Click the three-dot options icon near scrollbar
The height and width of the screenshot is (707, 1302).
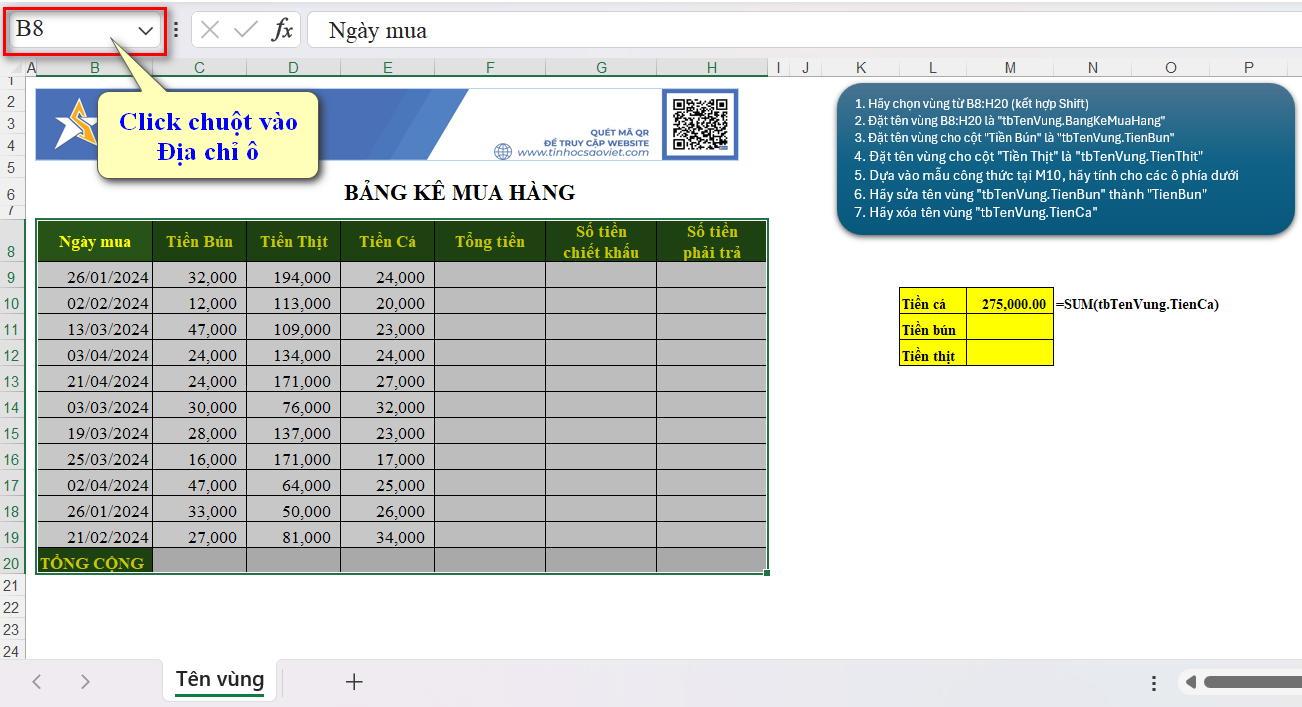pos(1154,683)
